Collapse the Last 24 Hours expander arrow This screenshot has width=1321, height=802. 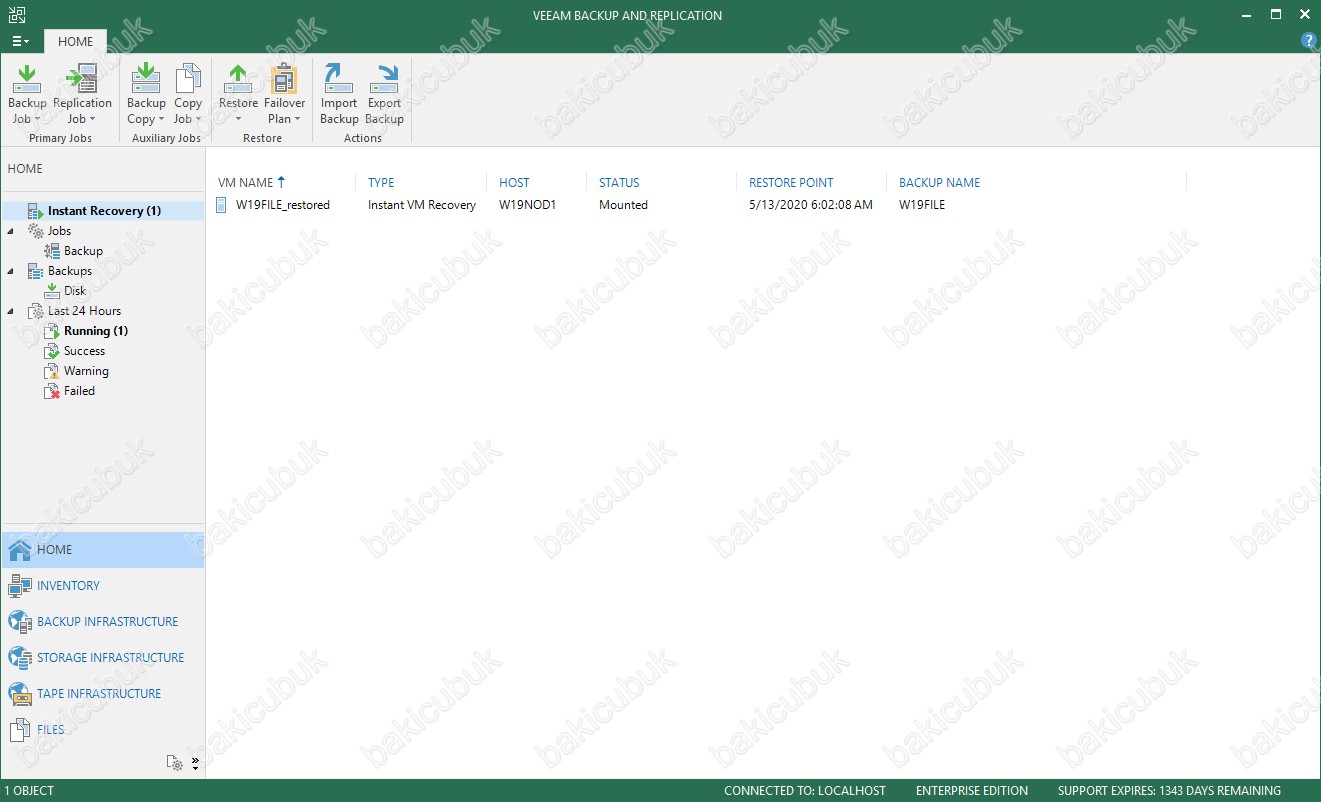pos(11,311)
